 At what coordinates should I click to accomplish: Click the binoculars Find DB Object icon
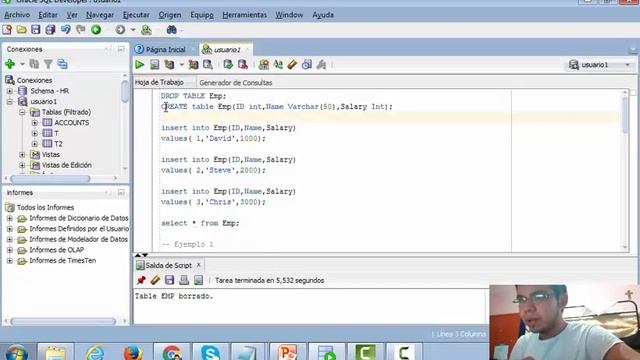(171, 29)
